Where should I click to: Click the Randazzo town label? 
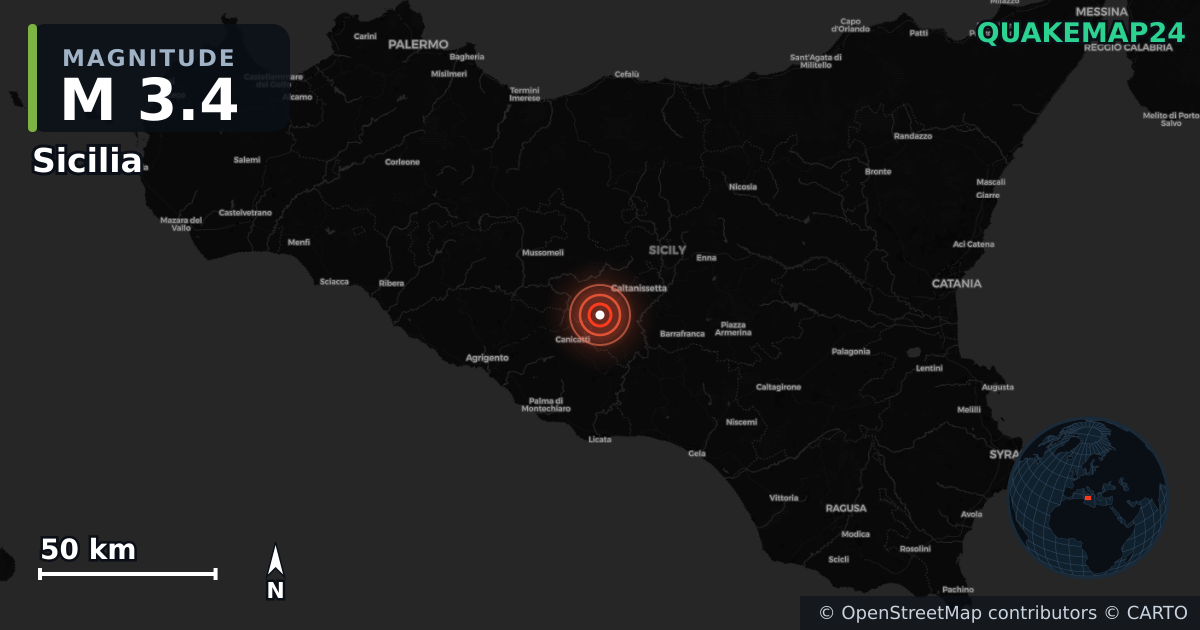click(x=913, y=136)
